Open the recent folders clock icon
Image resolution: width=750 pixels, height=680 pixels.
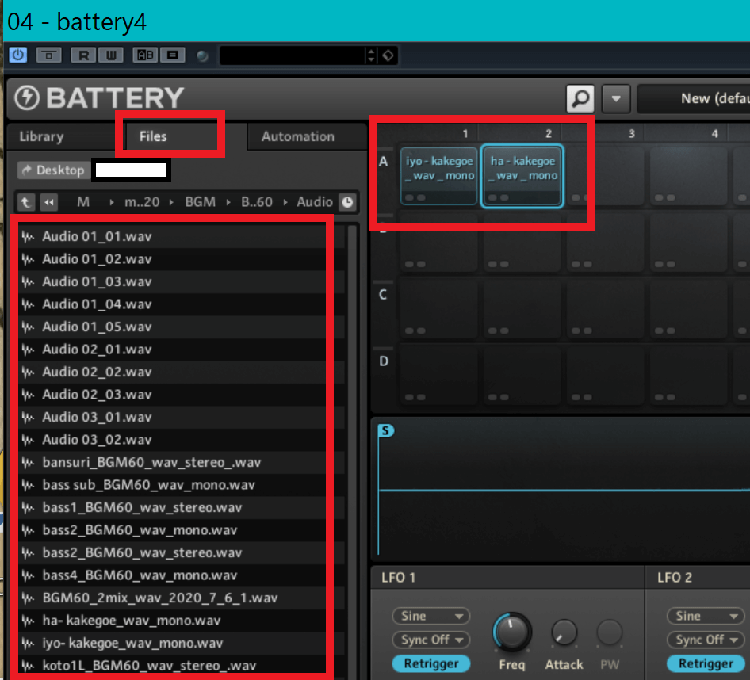(x=348, y=202)
